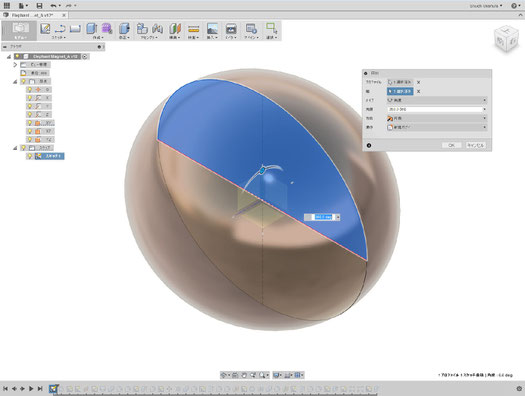The height and width of the screenshot is (396, 525).
Task: Open the Insert image tool icon
Action: (x=212, y=28)
